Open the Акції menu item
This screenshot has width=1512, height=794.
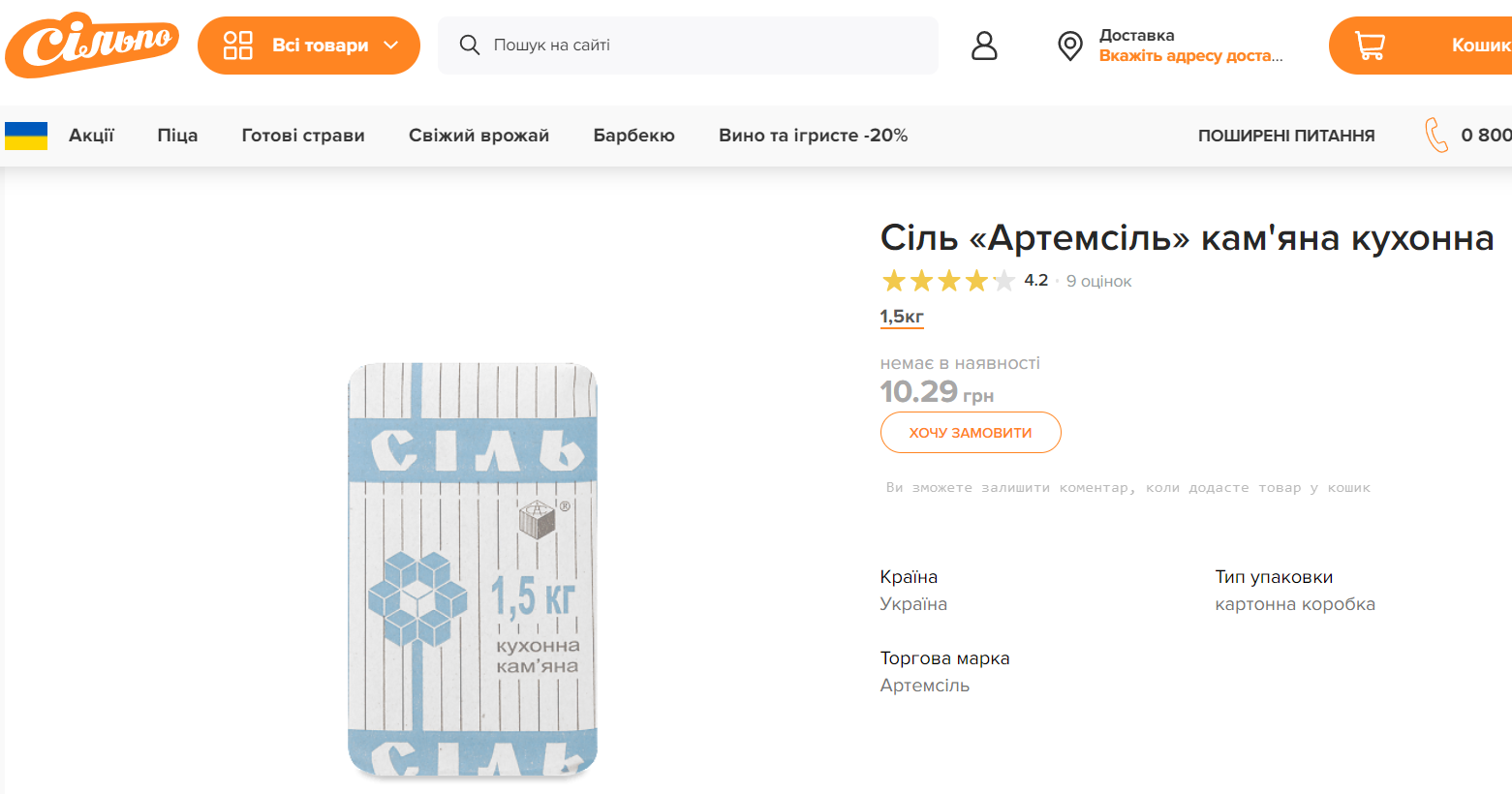pyautogui.click(x=91, y=136)
